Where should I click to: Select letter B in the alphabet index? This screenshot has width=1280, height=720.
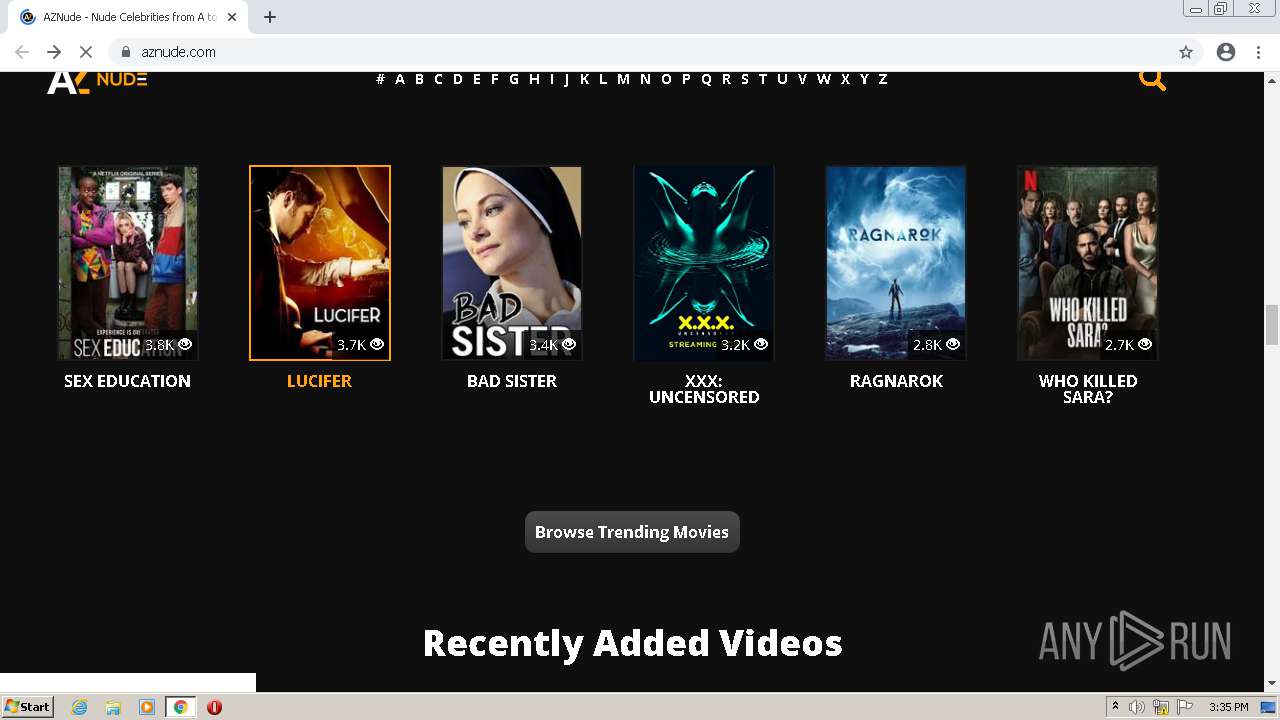pos(419,79)
